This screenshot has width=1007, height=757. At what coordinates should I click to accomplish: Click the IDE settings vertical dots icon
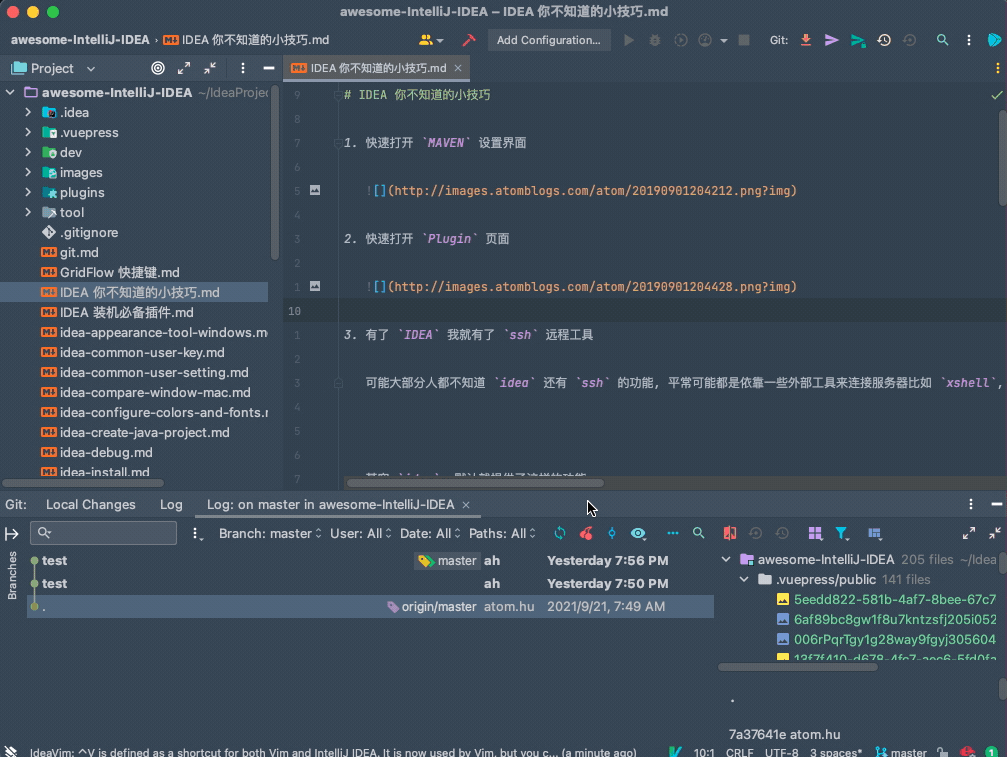pyautogui.click(x=968, y=40)
